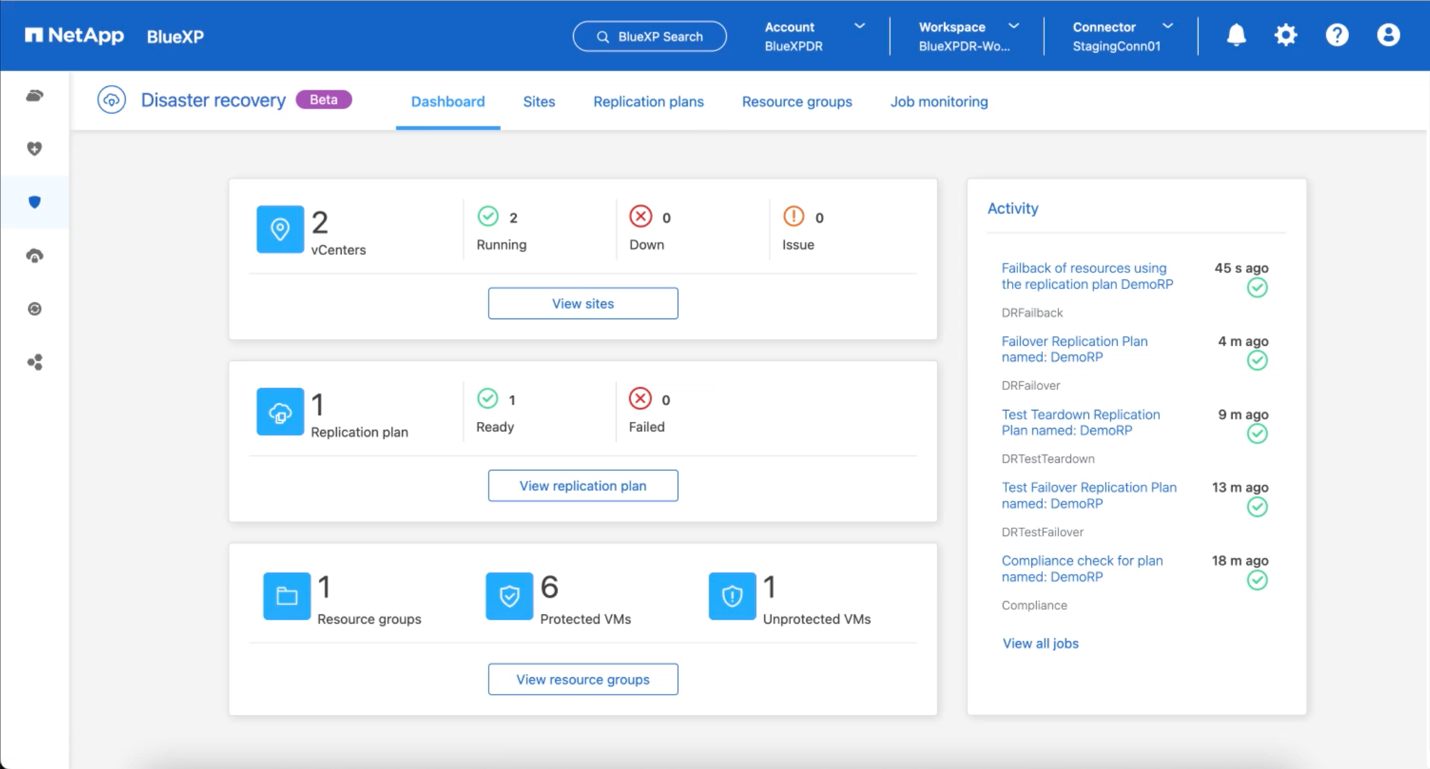The image size is (1430, 769).
Task: Click the Unprotected VMs shield icon
Action: [x=732, y=596]
